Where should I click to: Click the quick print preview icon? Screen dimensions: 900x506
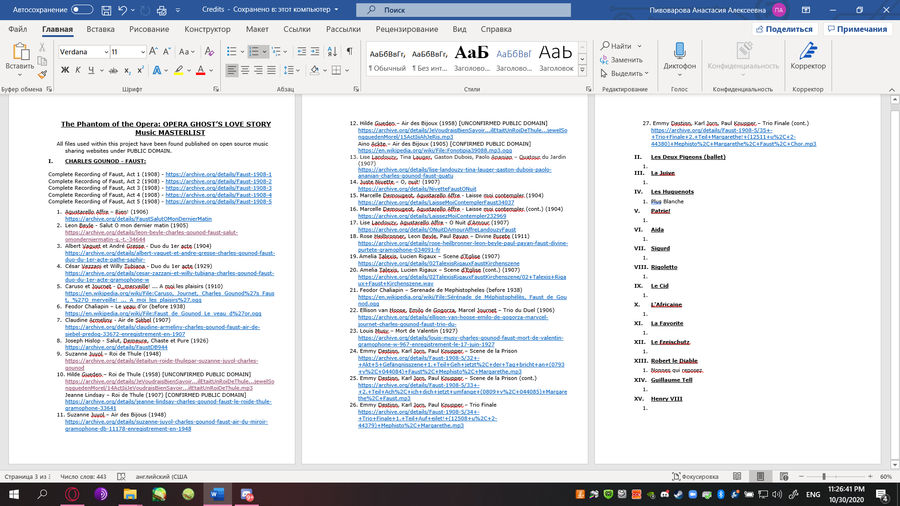(x=162, y=10)
